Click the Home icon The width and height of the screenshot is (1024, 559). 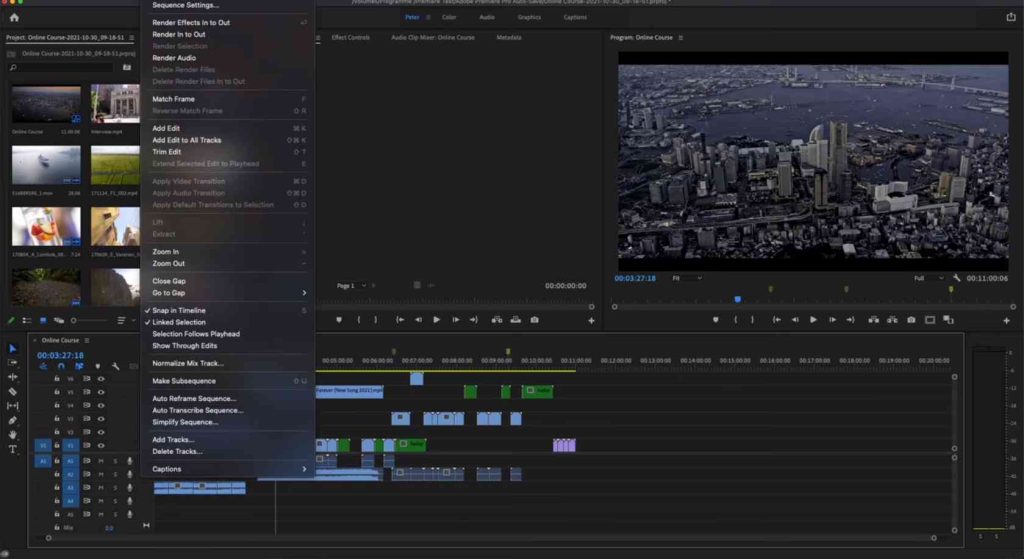[x=14, y=18]
